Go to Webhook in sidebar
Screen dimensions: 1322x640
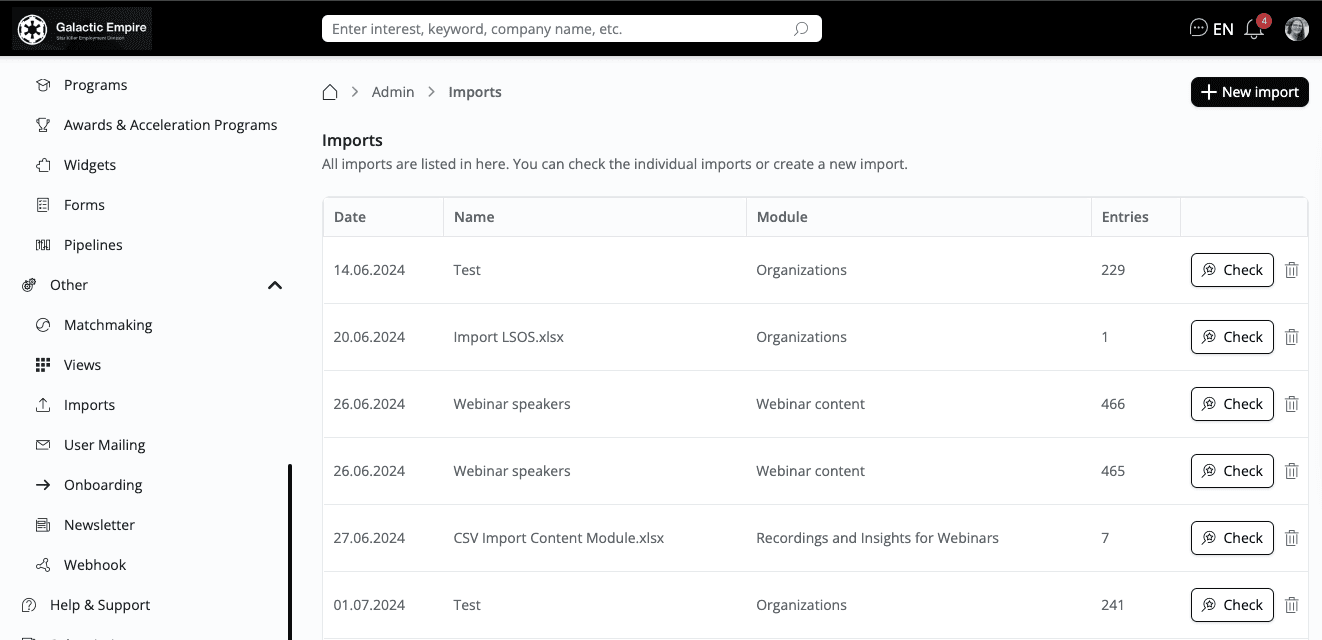point(95,565)
